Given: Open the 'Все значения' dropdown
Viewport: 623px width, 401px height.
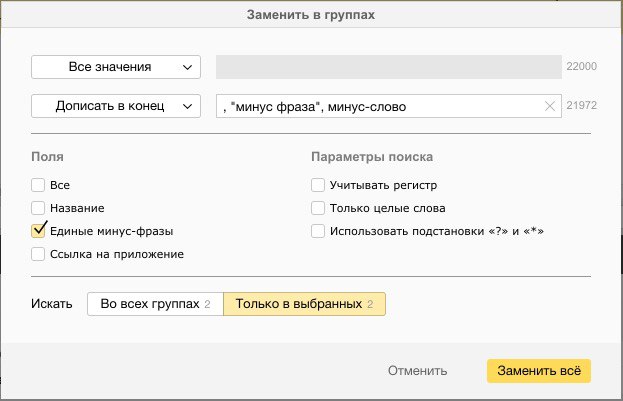Looking at the screenshot, I should (116, 67).
